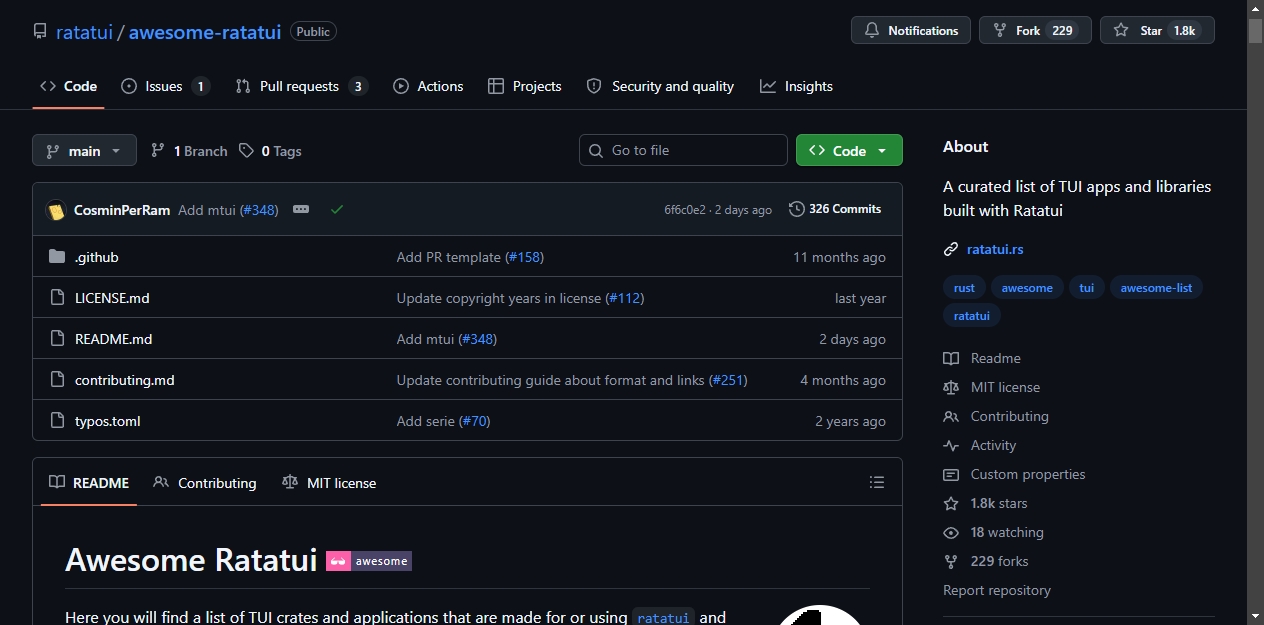Select the awesome-list topic tag
Screen dimensions: 1264x625
point(1156,288)
